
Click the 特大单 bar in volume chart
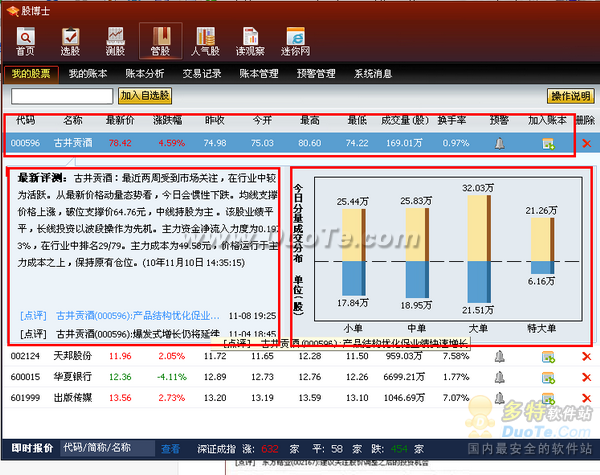point(543,246)
